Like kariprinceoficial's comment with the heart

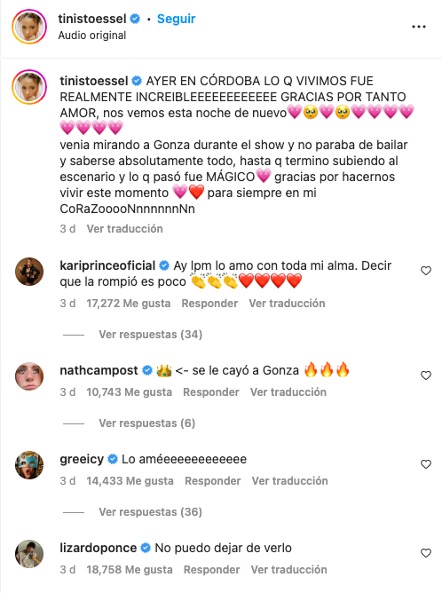(x=426, y=270)
